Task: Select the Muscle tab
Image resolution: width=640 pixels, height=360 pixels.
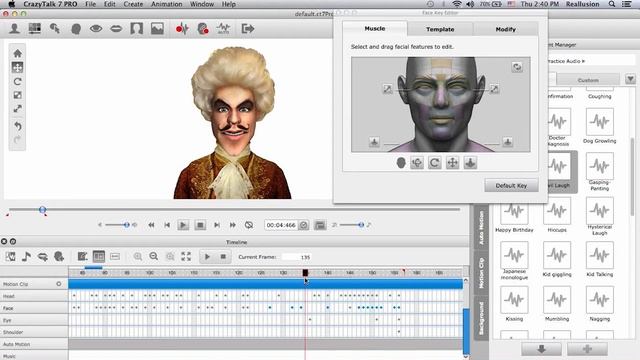Action: click(375, 29)
